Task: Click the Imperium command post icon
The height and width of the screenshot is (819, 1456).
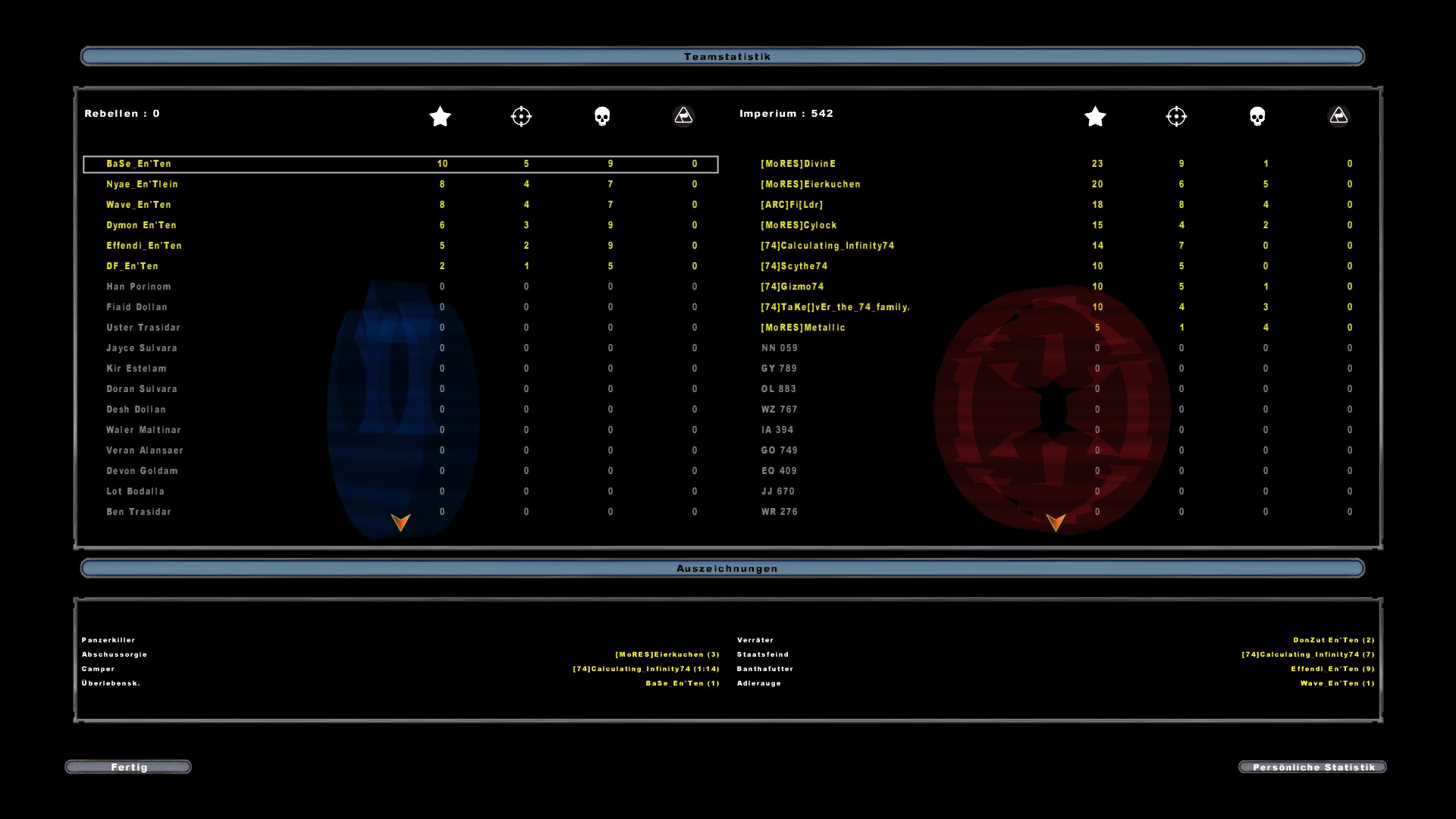Action: coord(1338,116)
